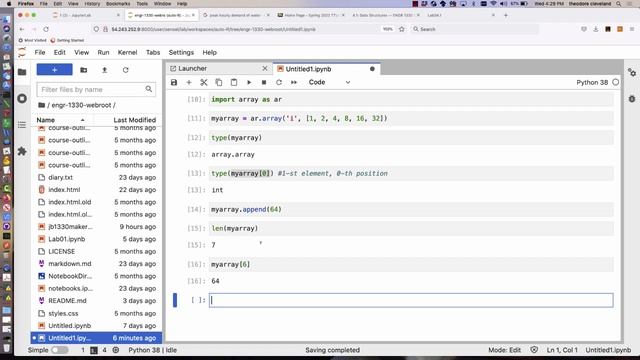Select LICENSE file in file list

click(x=96, y=251)
